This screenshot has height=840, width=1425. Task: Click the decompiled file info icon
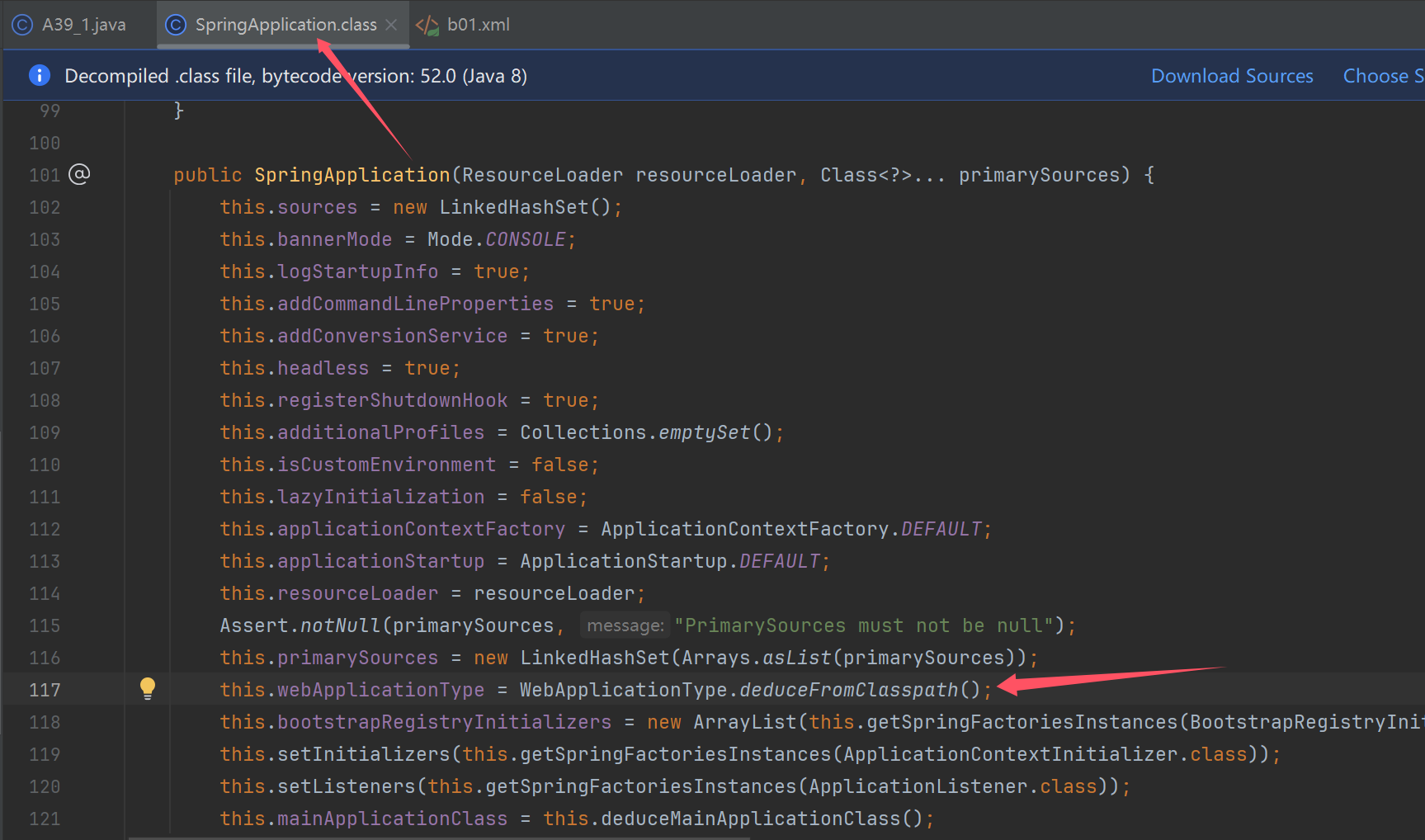pyautogui.click(x=40, y=75)
